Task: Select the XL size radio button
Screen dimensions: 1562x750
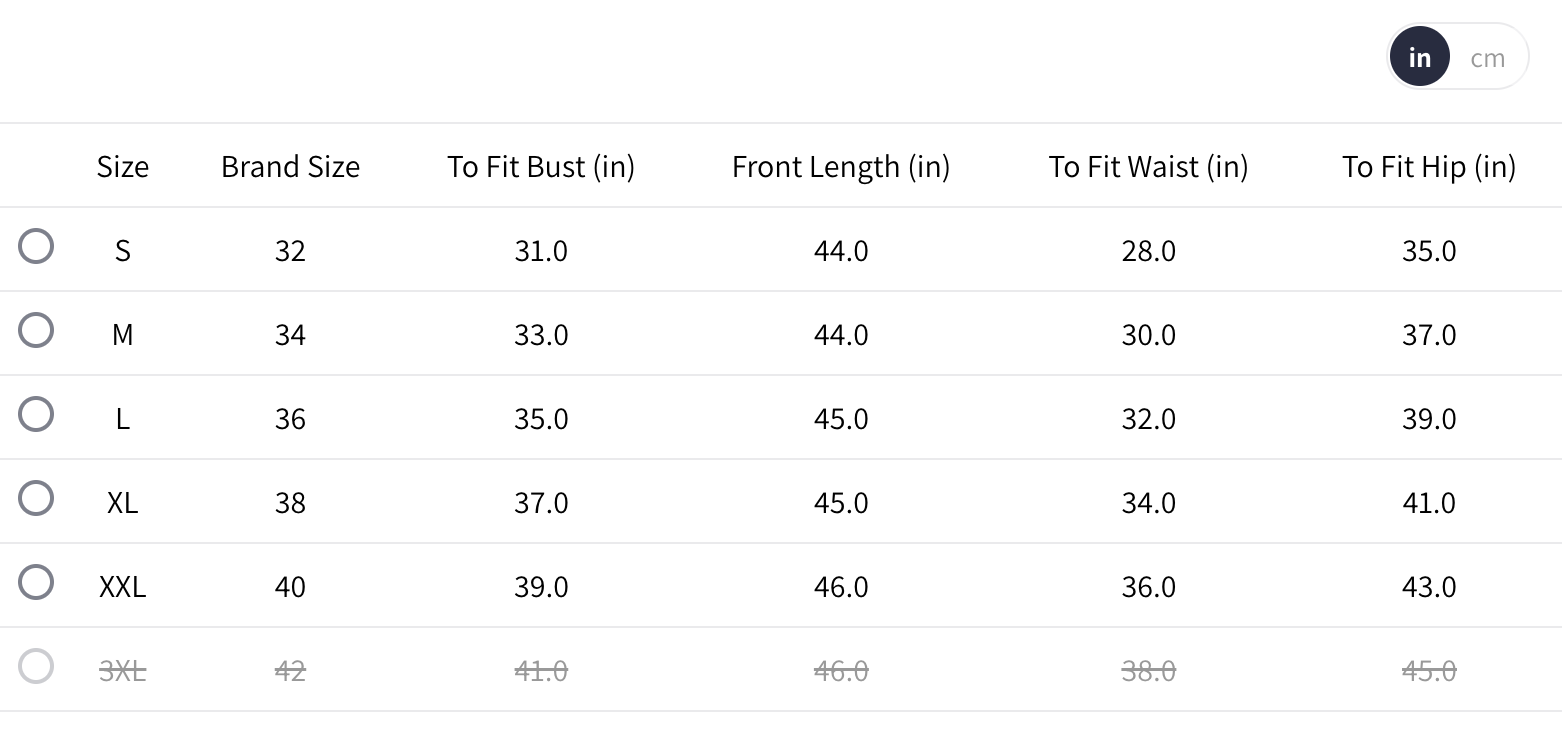Action: click(x=36, y=498)
